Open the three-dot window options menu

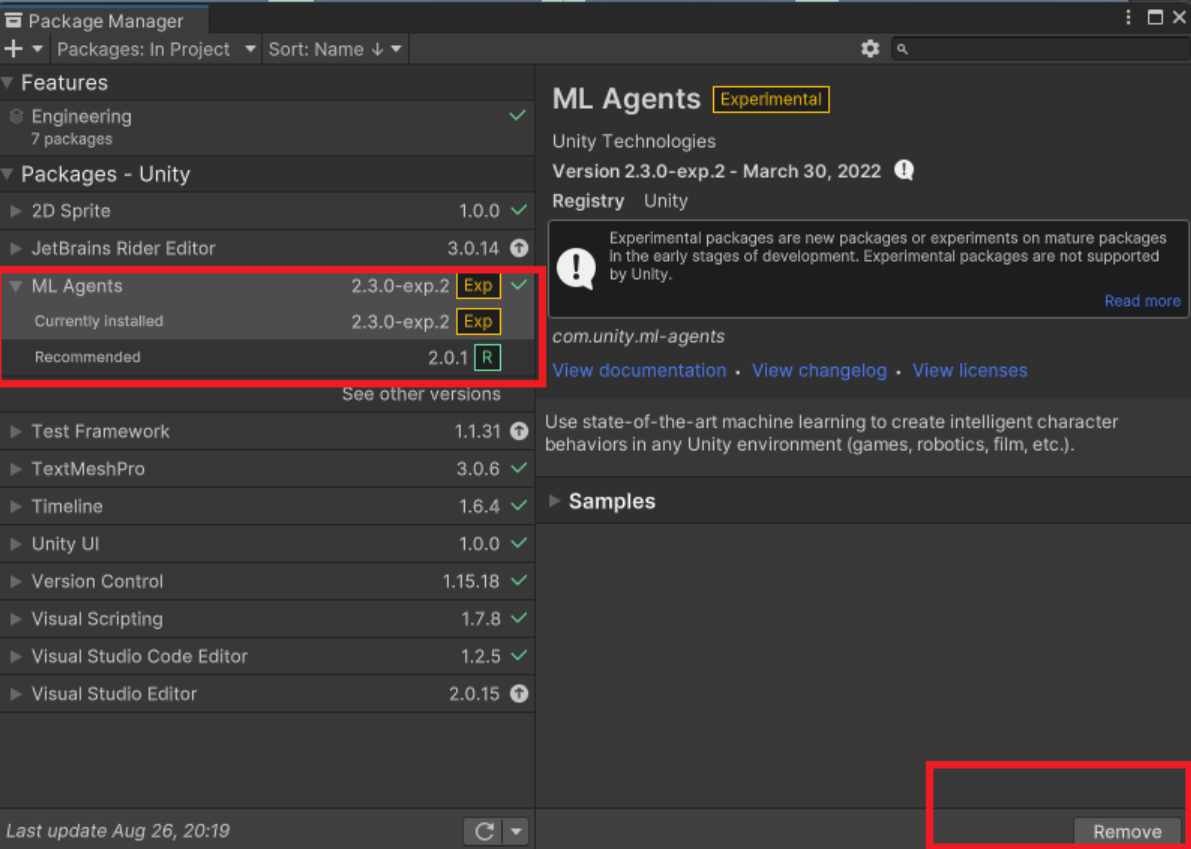click(x=1129, y=17)
